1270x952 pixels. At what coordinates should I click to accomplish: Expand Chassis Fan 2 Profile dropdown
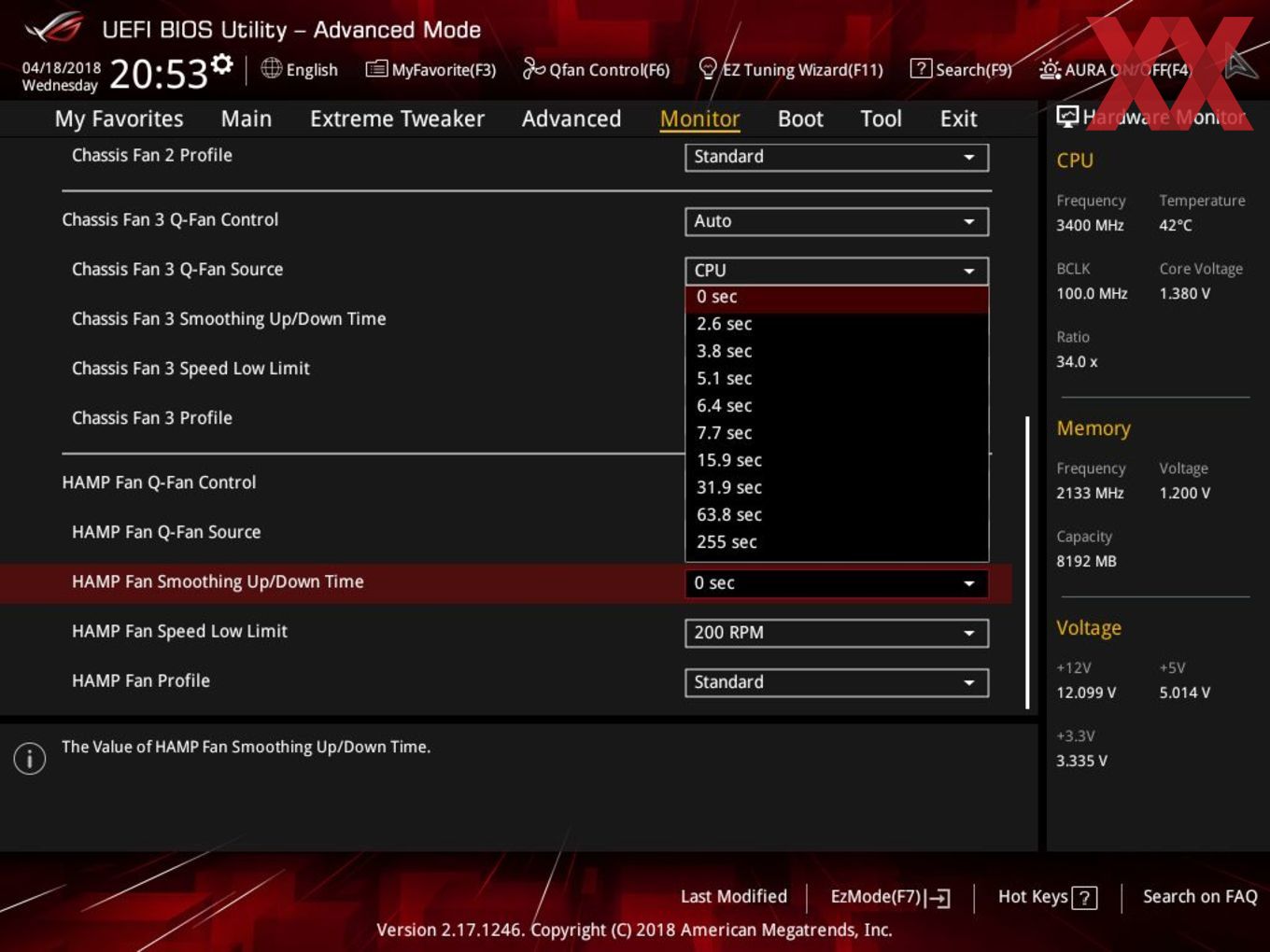837,157
